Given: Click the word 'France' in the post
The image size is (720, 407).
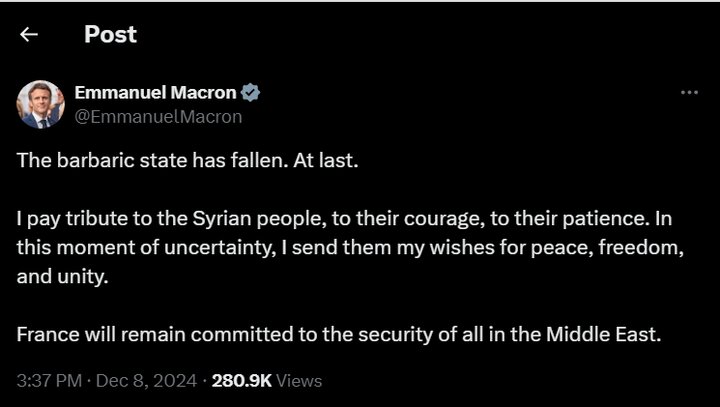Looking at the screenshot, I should pos(45,335).
